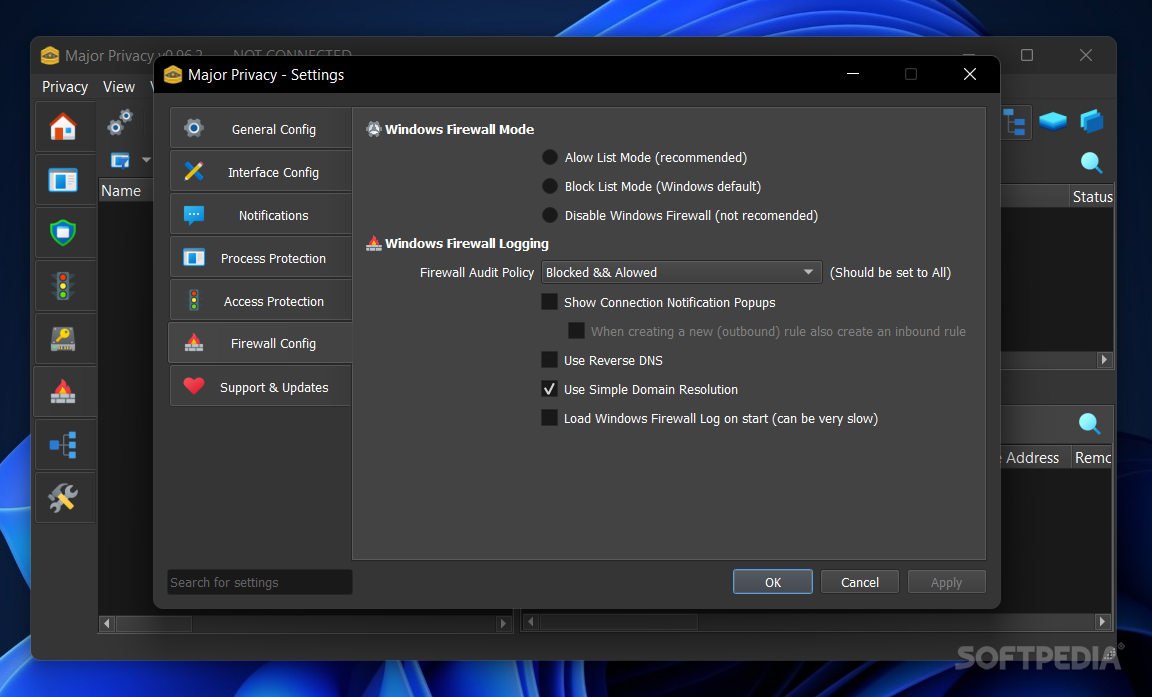Open the Support & Updates tab
1152x697 pixels.
[x=261, y=387]
